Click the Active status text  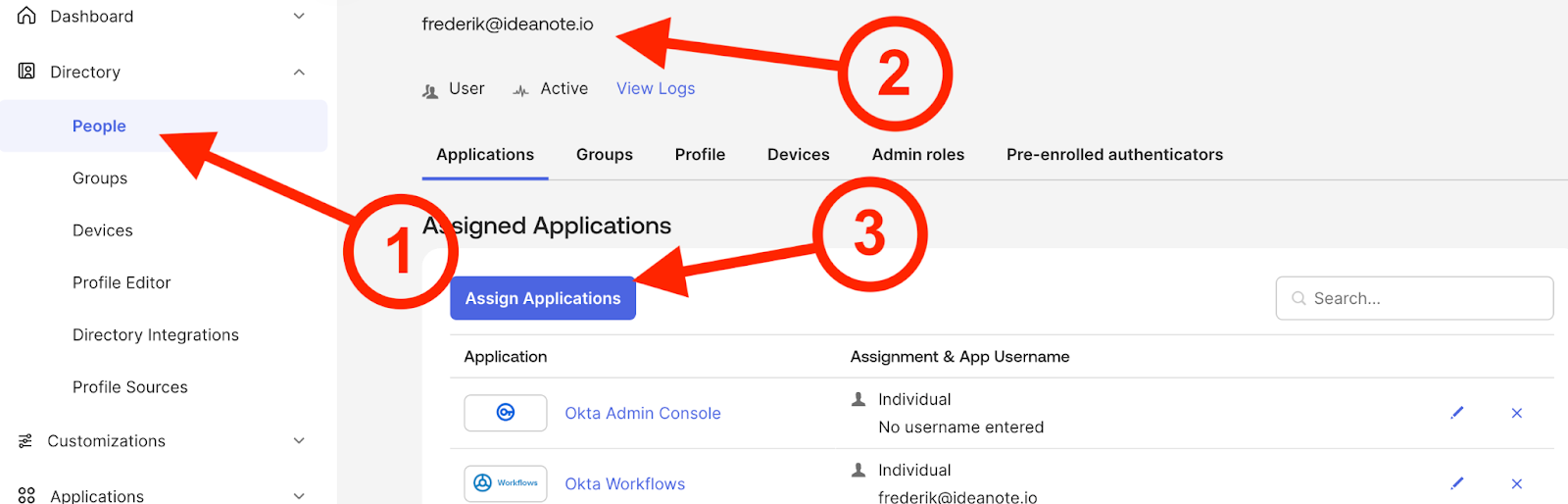(564, 88)
